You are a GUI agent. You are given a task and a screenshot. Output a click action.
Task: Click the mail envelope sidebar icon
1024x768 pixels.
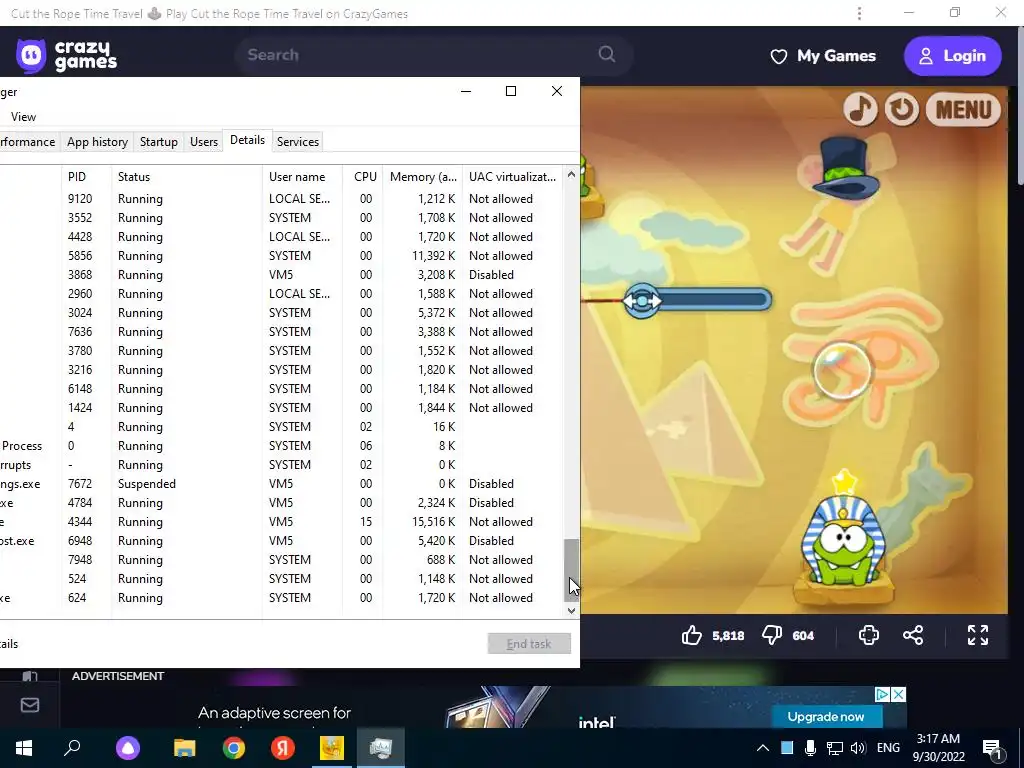30,705
